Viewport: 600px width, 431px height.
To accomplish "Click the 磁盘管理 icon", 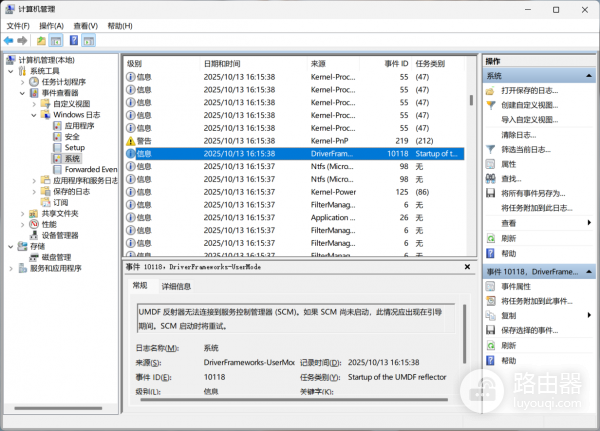I will pyautogui.click(x=34, y=257).
